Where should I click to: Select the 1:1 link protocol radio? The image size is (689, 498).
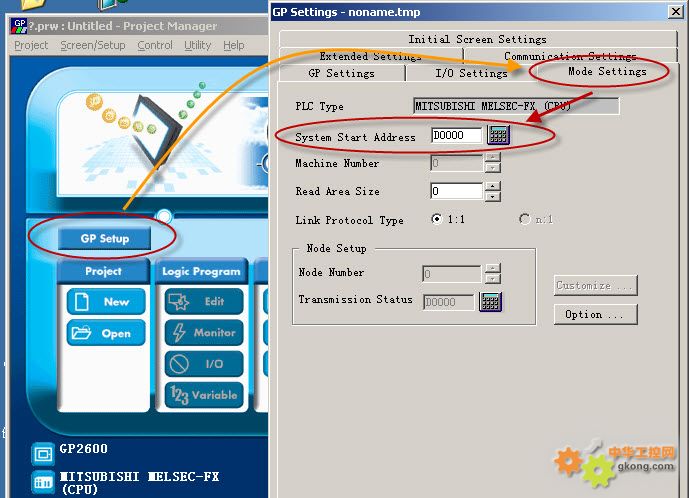(437, 218)
